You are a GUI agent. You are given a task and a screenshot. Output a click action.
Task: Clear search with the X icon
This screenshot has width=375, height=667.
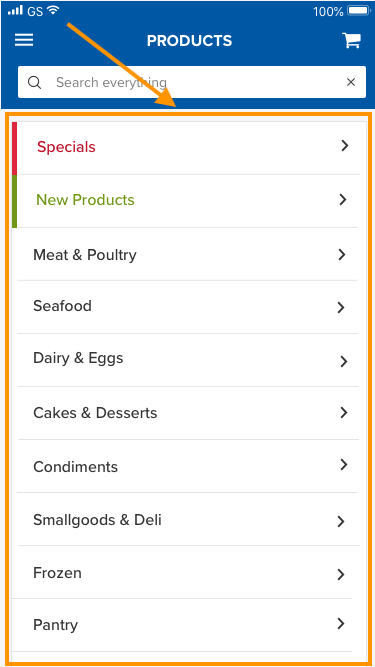click(x=351, y=82)
